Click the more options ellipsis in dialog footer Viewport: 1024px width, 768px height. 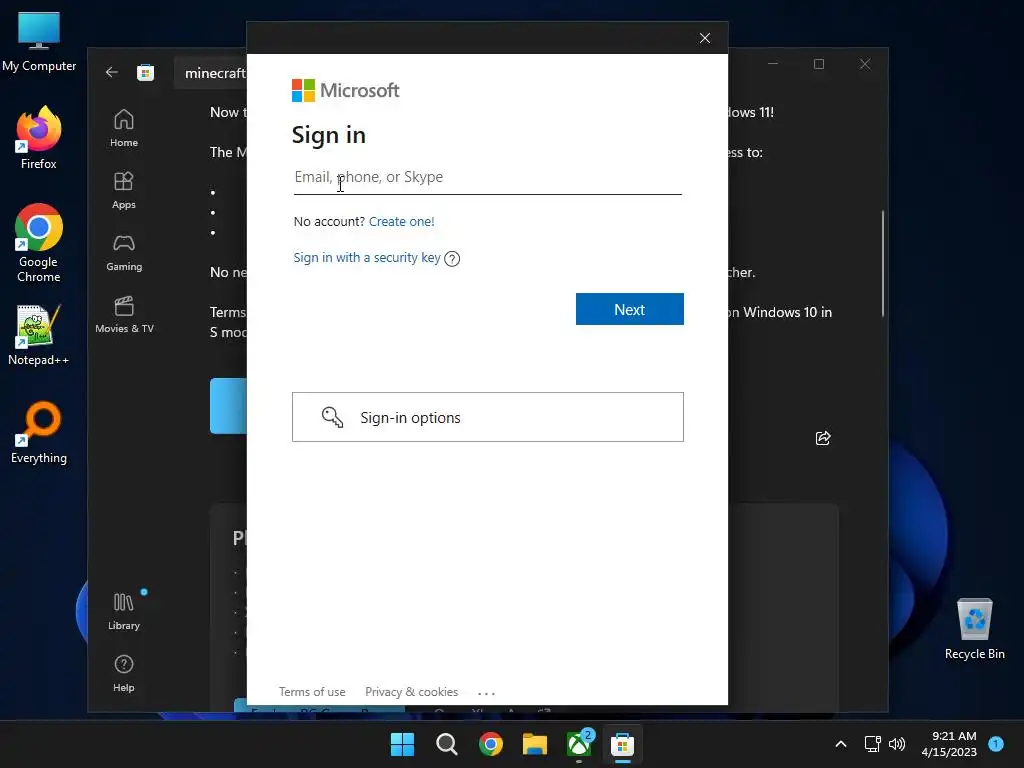point(487,693)
